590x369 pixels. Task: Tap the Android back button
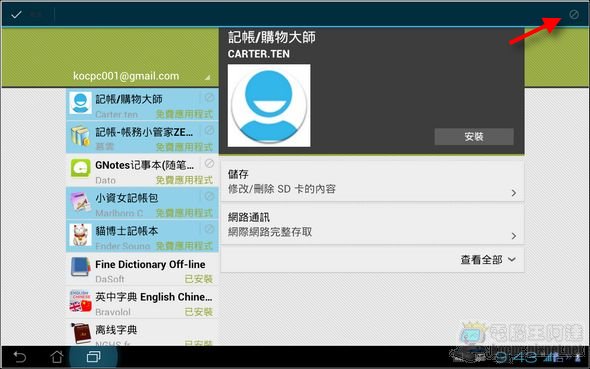[19, 357]
